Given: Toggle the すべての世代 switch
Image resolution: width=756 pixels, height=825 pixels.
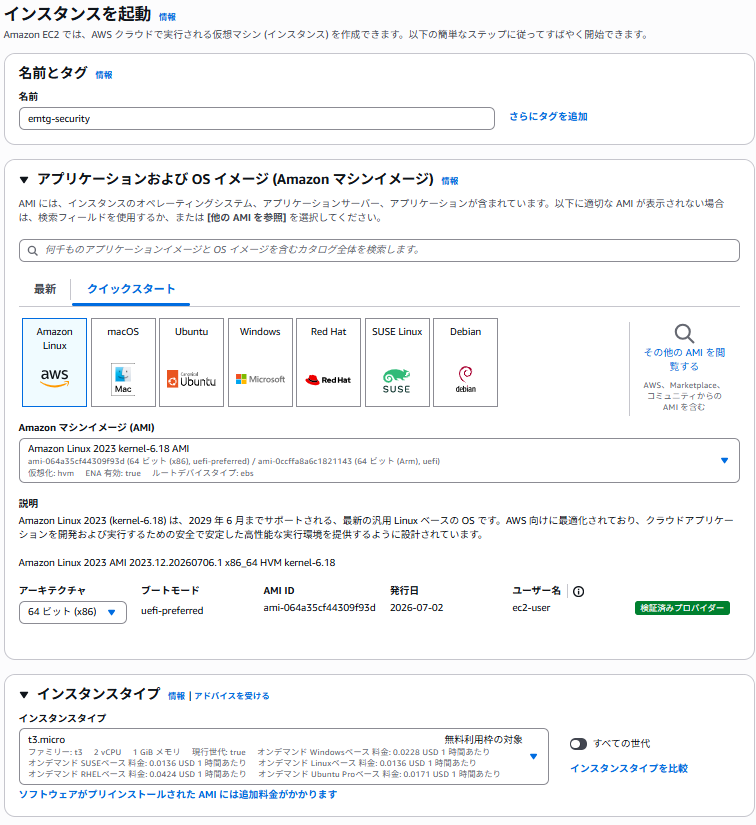Looking at the screenshot, I should (578, 743).
